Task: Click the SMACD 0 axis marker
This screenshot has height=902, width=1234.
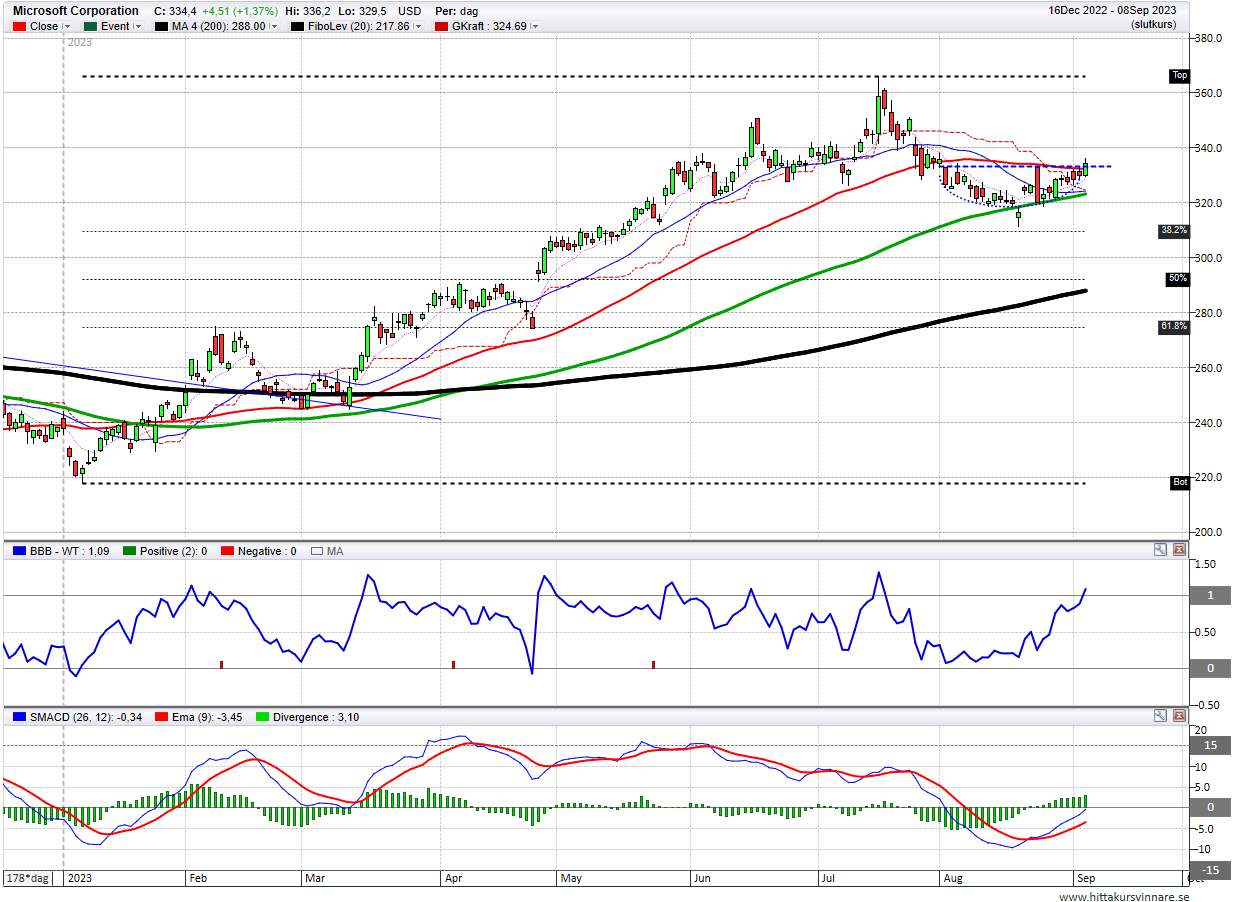Action: 1210,807
